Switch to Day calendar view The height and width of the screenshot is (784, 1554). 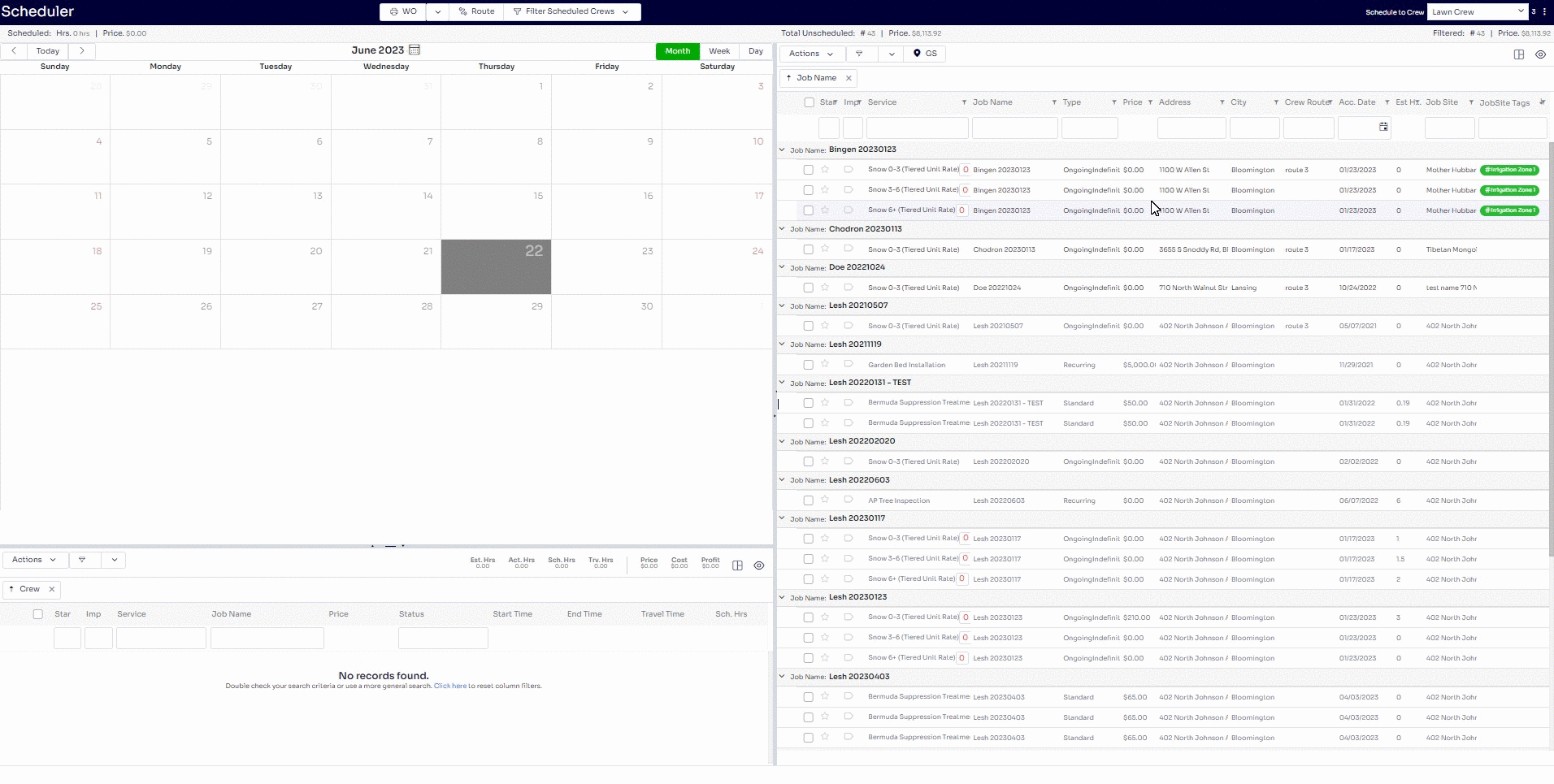click(x=756, y=51)
